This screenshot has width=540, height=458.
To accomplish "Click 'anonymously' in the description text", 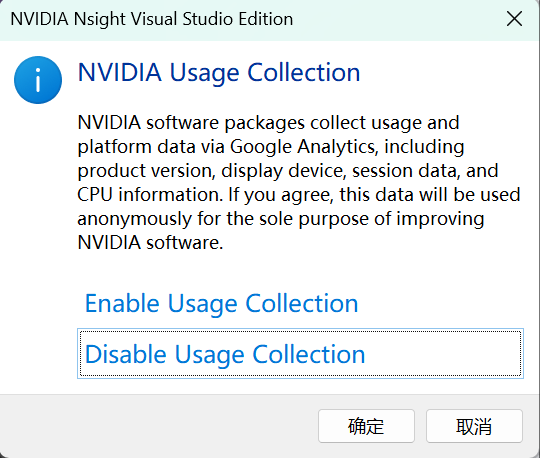I will [134, 219].
